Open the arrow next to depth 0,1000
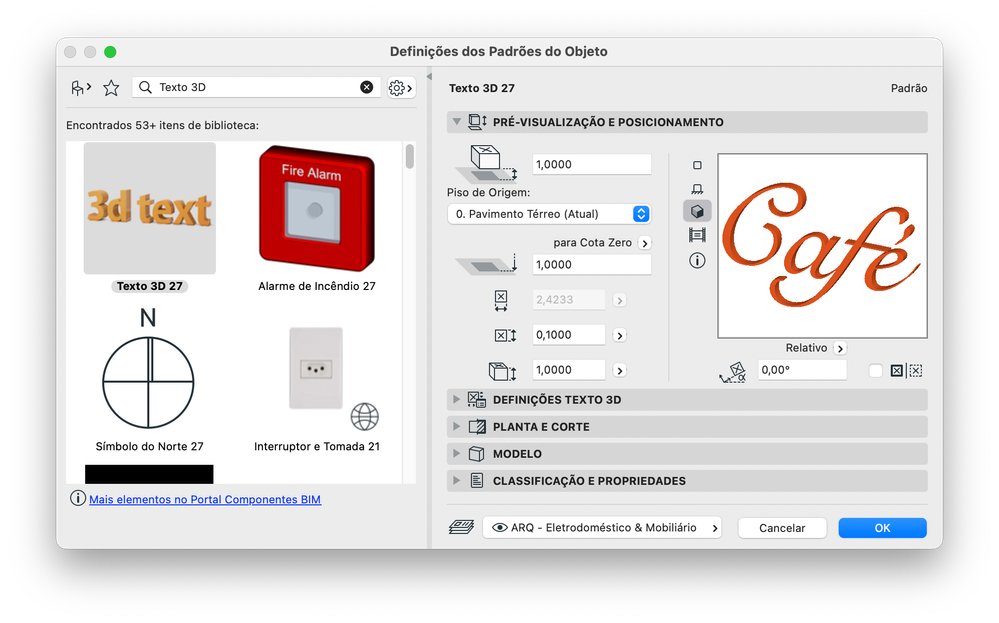The height and width of the screenshot is (623, 999). tap(619, 335)
